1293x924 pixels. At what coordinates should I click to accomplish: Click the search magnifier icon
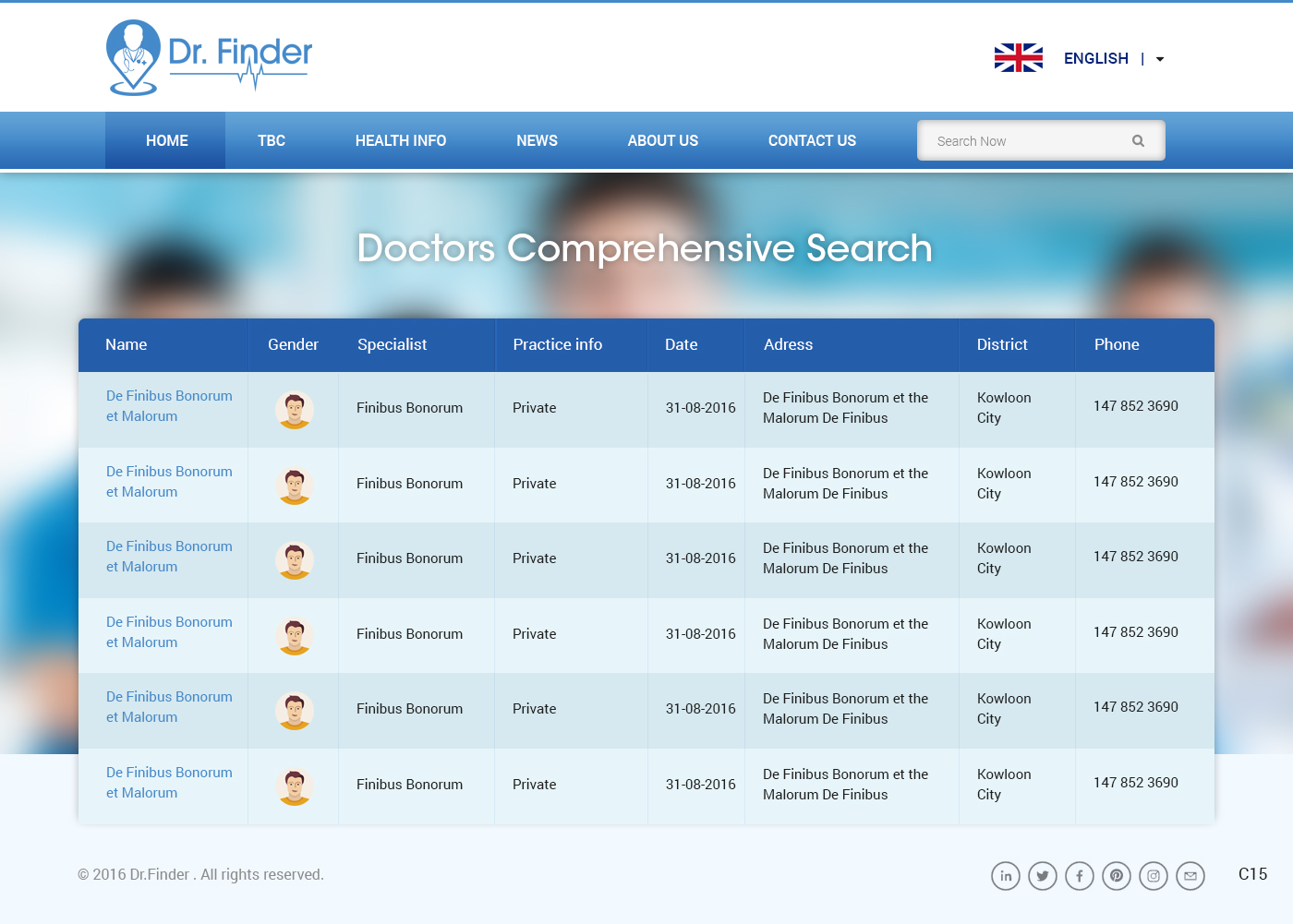point(1138,141)
